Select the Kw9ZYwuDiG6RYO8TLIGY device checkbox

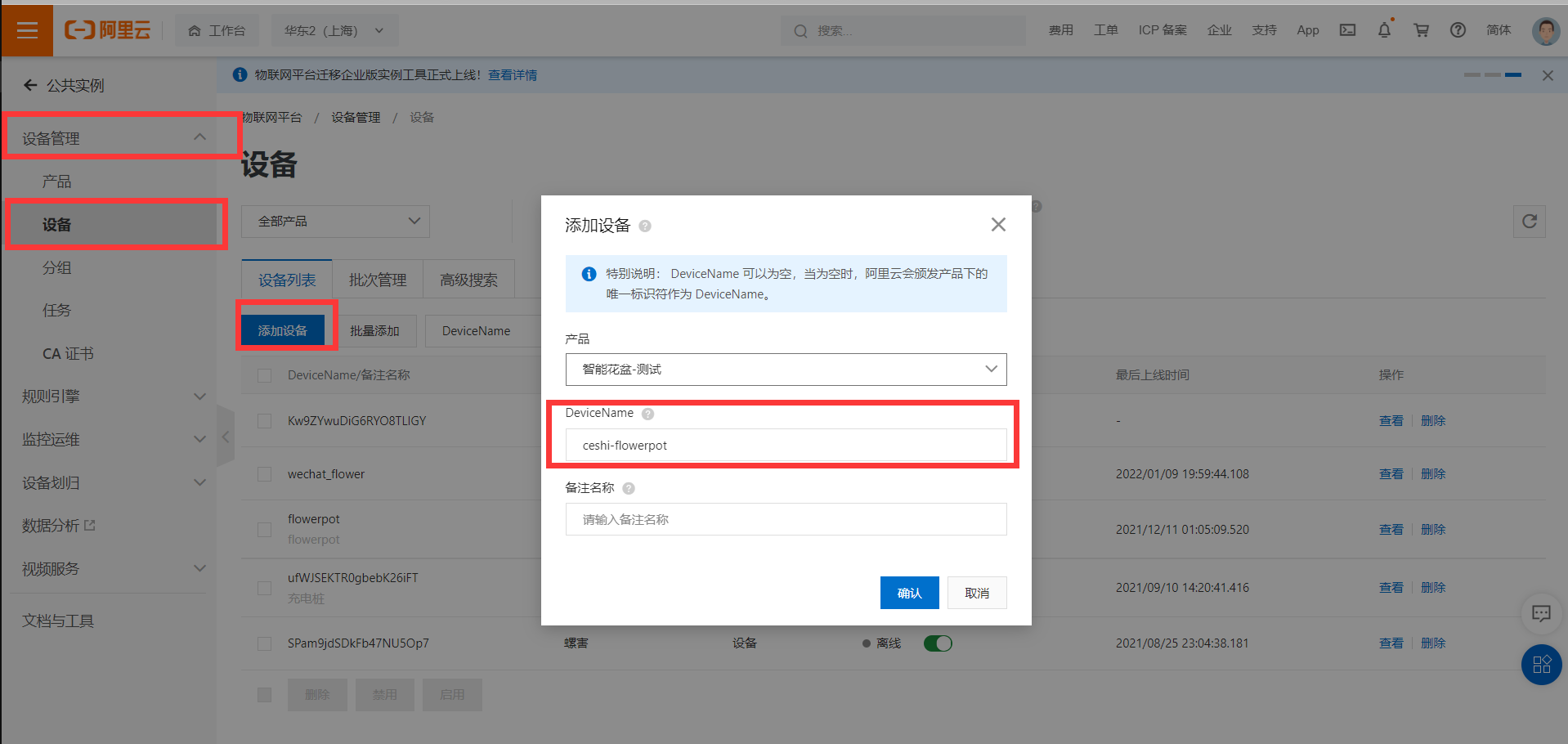tap(264, 421)
